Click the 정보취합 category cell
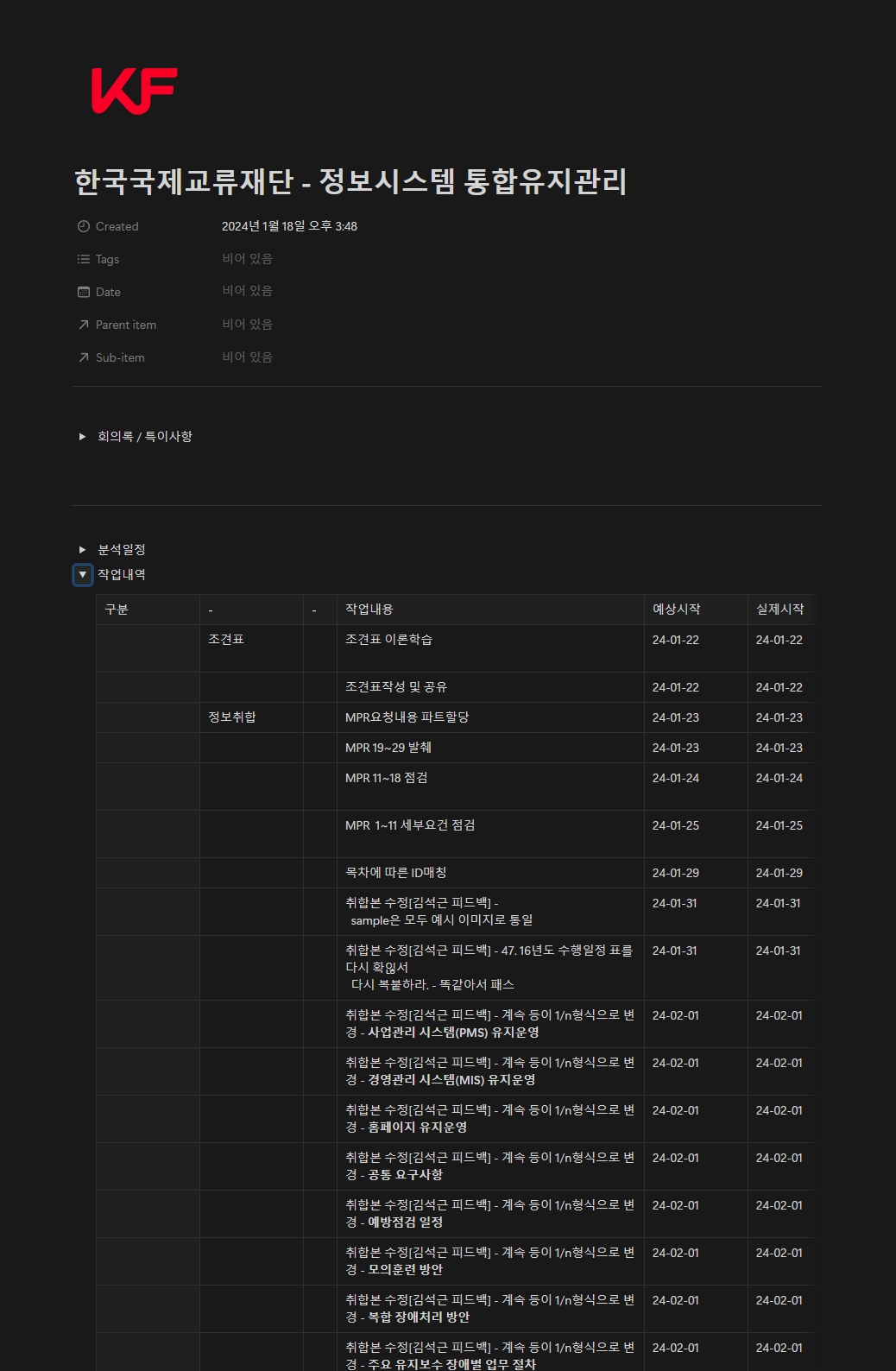896x1371 pixels. coord(251,717)
